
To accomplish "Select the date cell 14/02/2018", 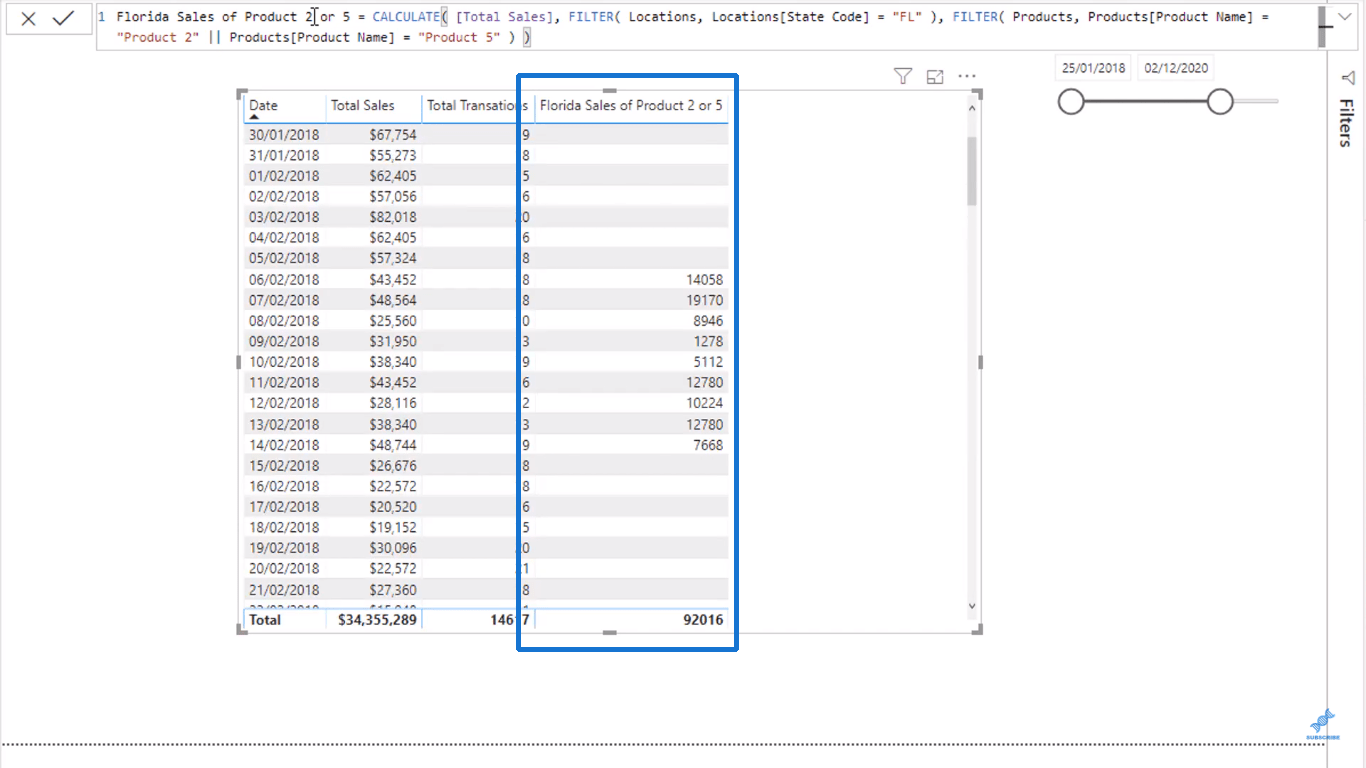I will 284,445.
